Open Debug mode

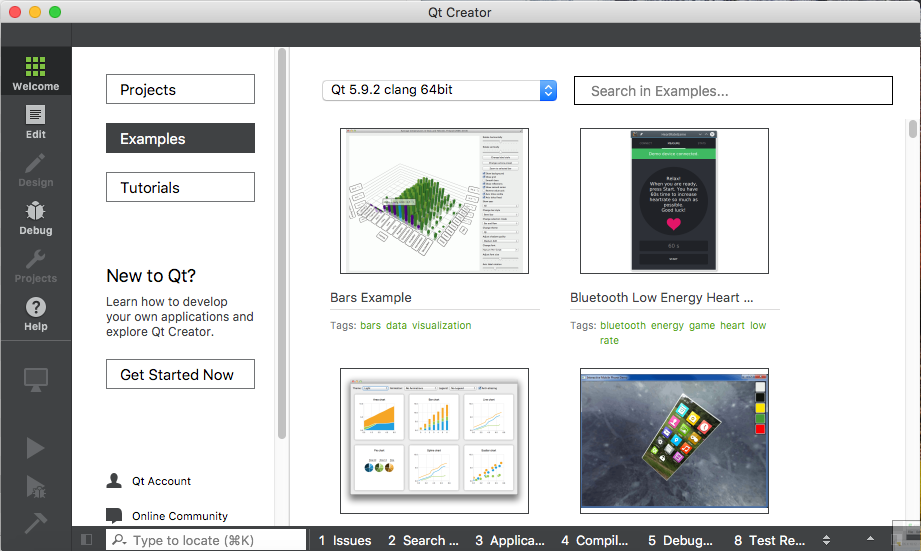(x=35, y=217)
